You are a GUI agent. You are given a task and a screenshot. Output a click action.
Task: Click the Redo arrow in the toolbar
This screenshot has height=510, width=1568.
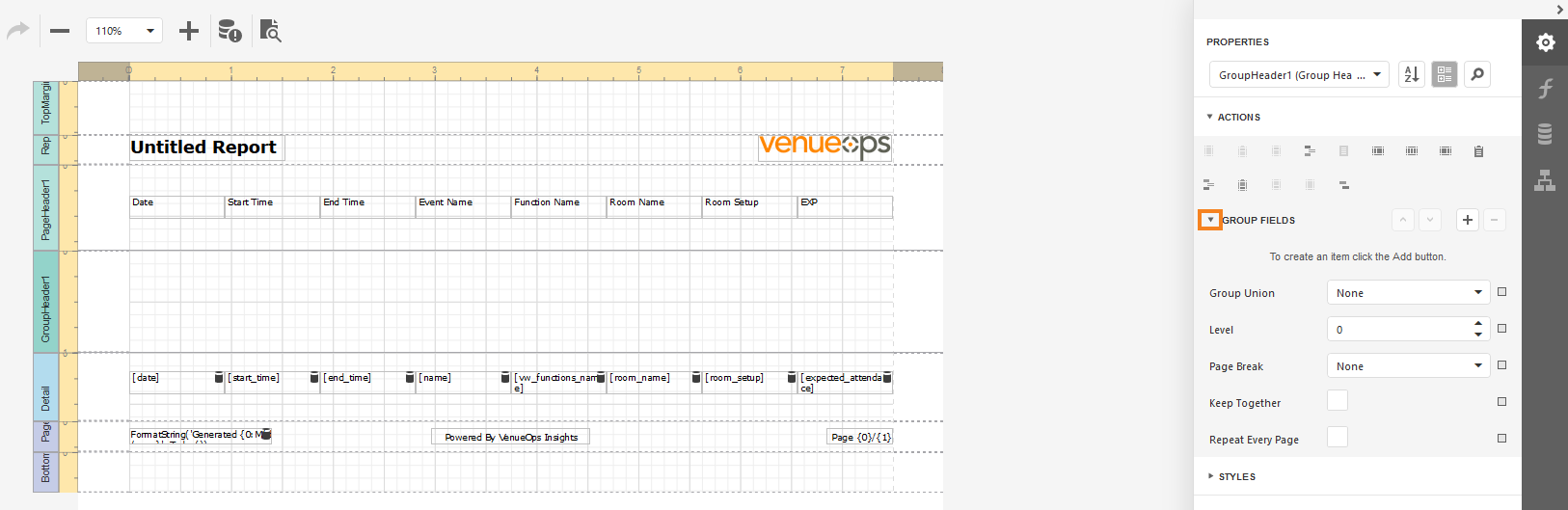click(17, 31)
